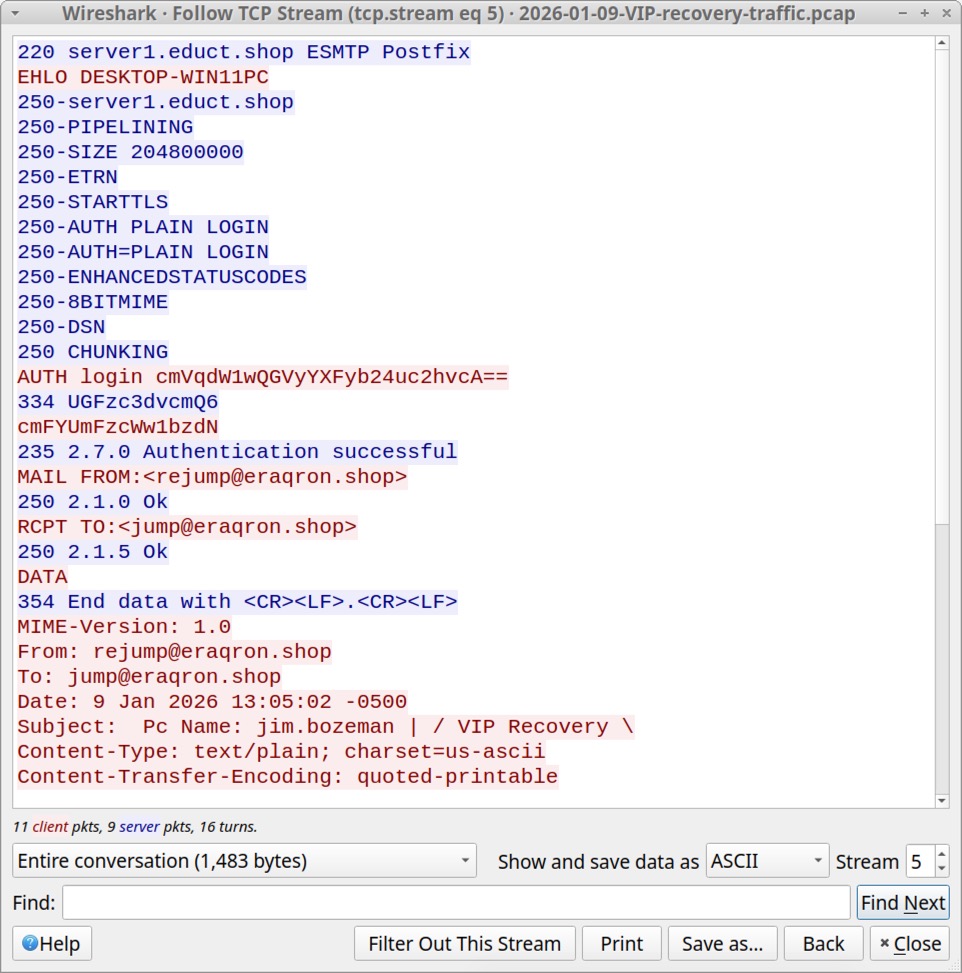The height and width of the screenshot is (973, 962).
Task: Click into the Find text field
Action: 456,903
